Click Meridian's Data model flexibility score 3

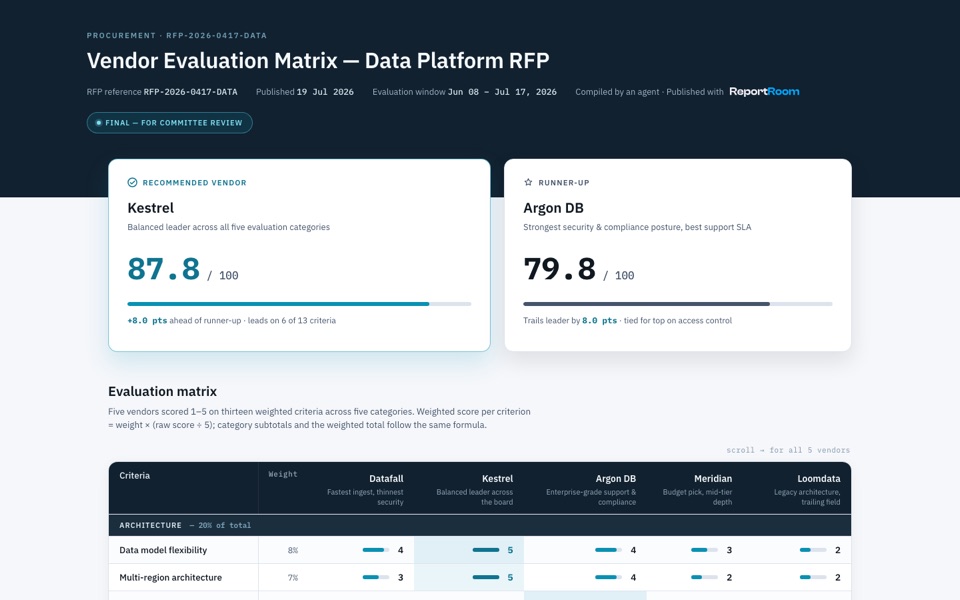tap(729, 550)
